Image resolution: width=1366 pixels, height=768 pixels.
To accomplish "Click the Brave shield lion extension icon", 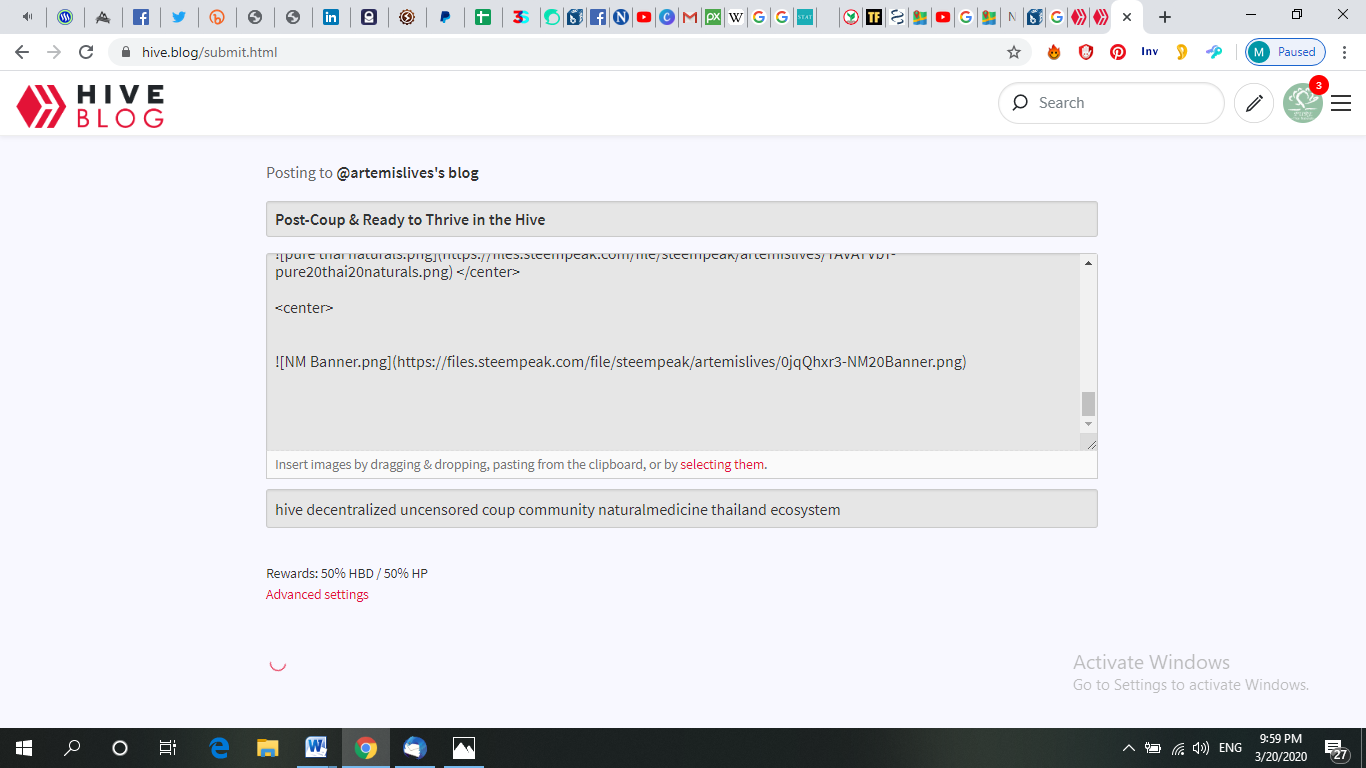I will click(1086, 52).
